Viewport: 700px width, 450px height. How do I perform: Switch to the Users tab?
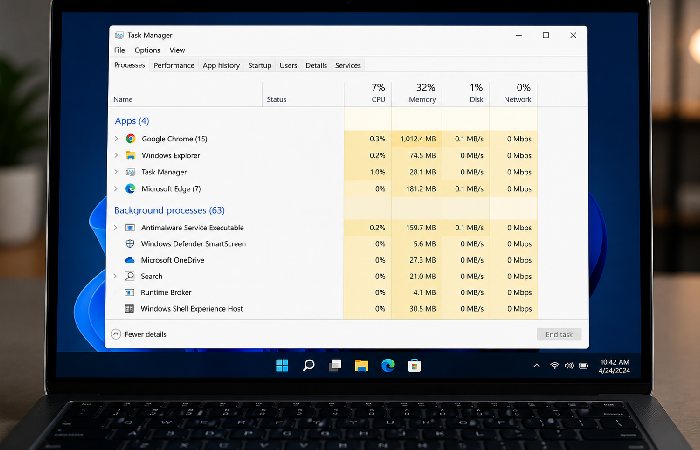288,65
